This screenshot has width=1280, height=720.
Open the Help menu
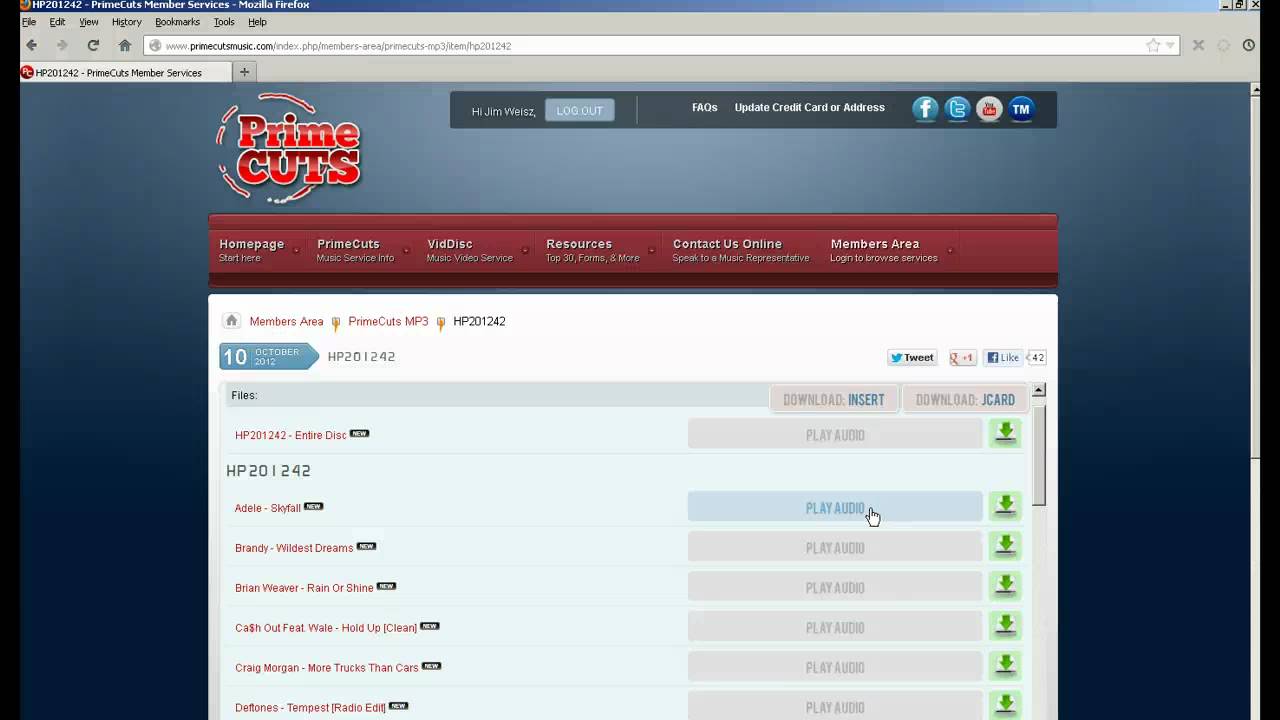(x=257, y=21)
